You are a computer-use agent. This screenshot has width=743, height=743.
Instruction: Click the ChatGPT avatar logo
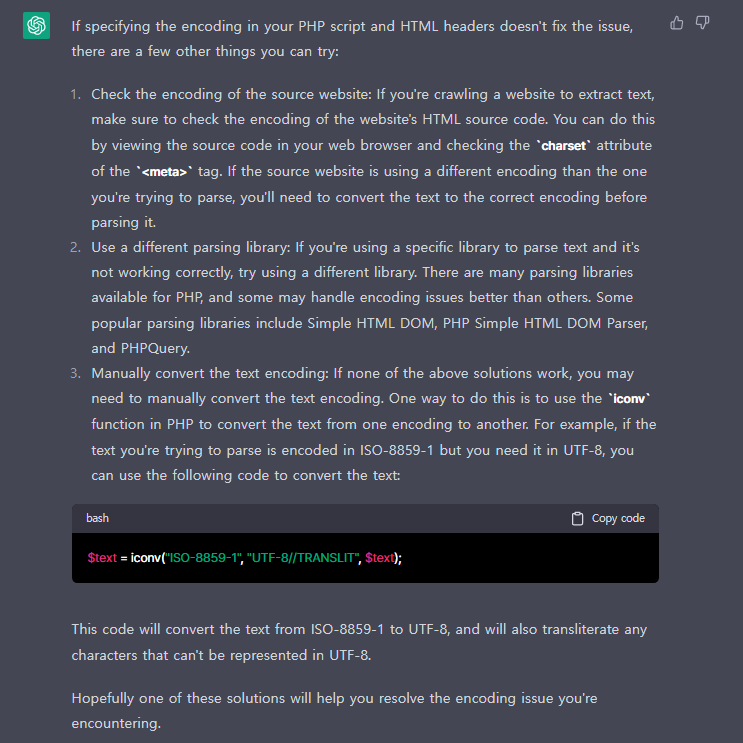[x=36, y=26]
